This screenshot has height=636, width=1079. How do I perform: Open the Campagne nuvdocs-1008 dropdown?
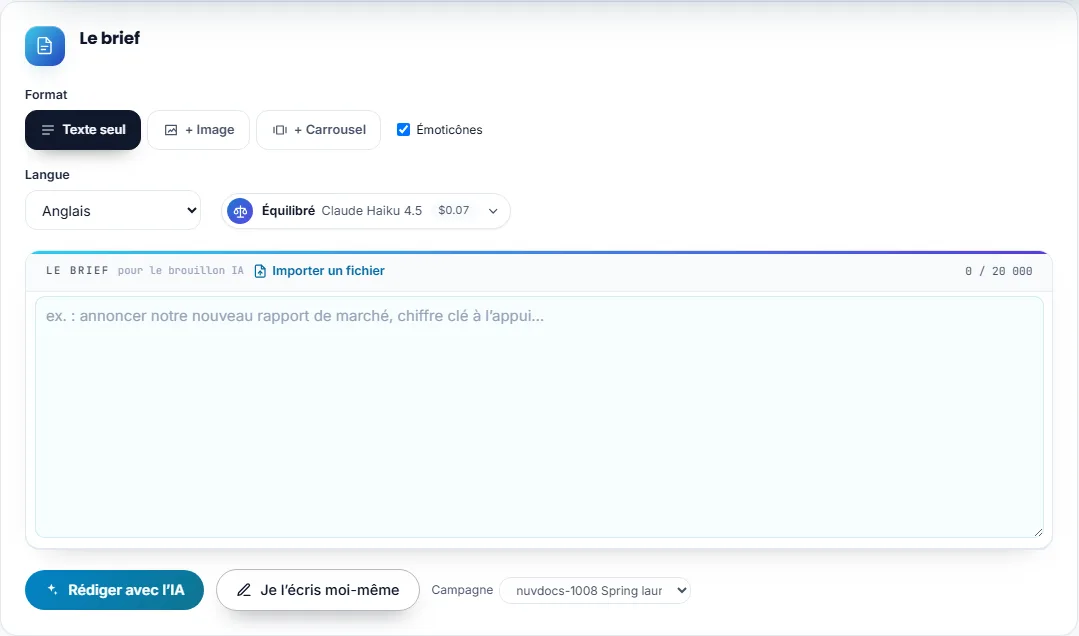coord(595,591)
